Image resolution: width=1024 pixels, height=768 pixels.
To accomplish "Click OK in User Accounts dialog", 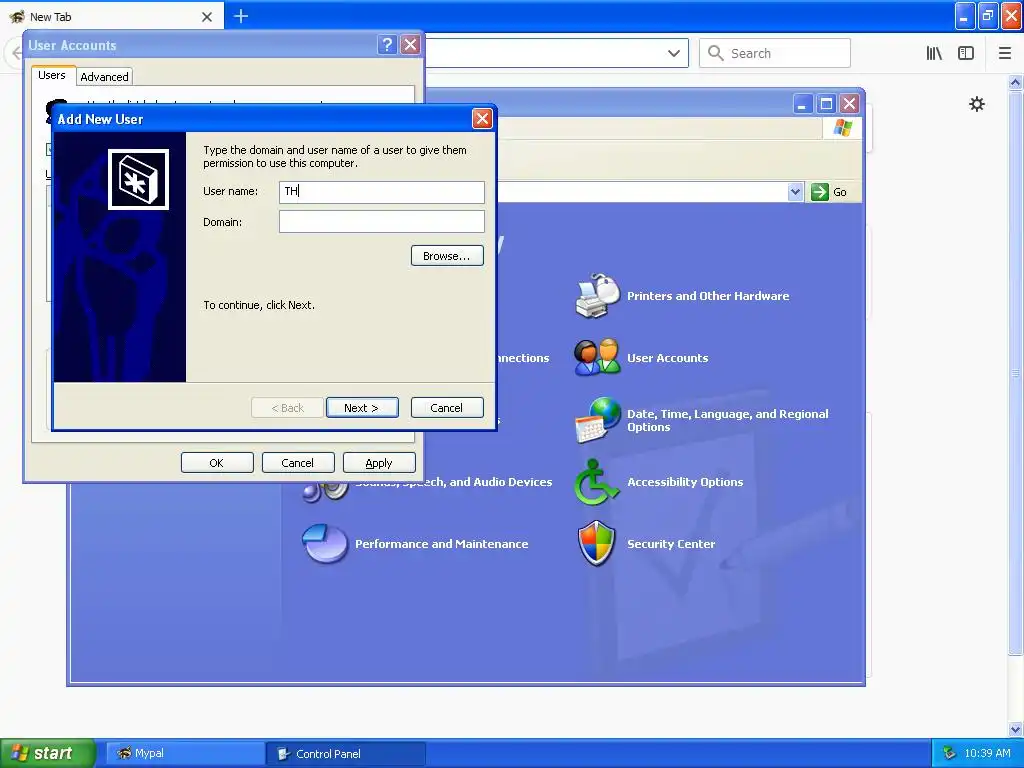I will pyautogui.click(x=217, y=462).
